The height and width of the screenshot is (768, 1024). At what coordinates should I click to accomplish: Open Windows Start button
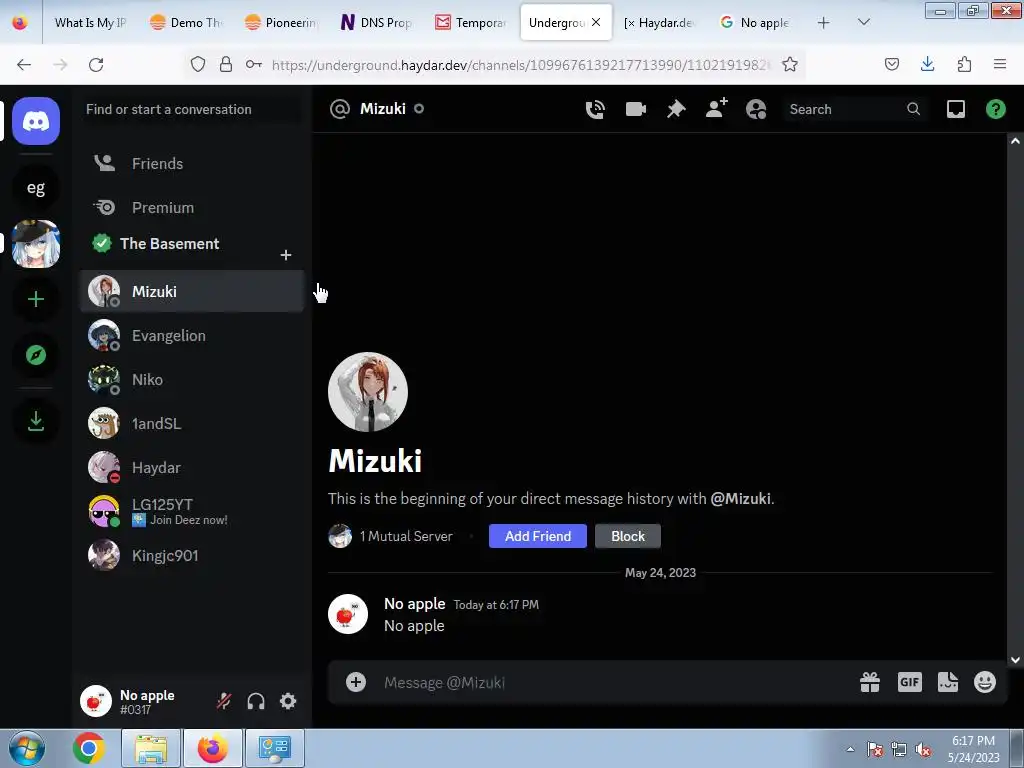pyautogui.click(x=27, y=749)
